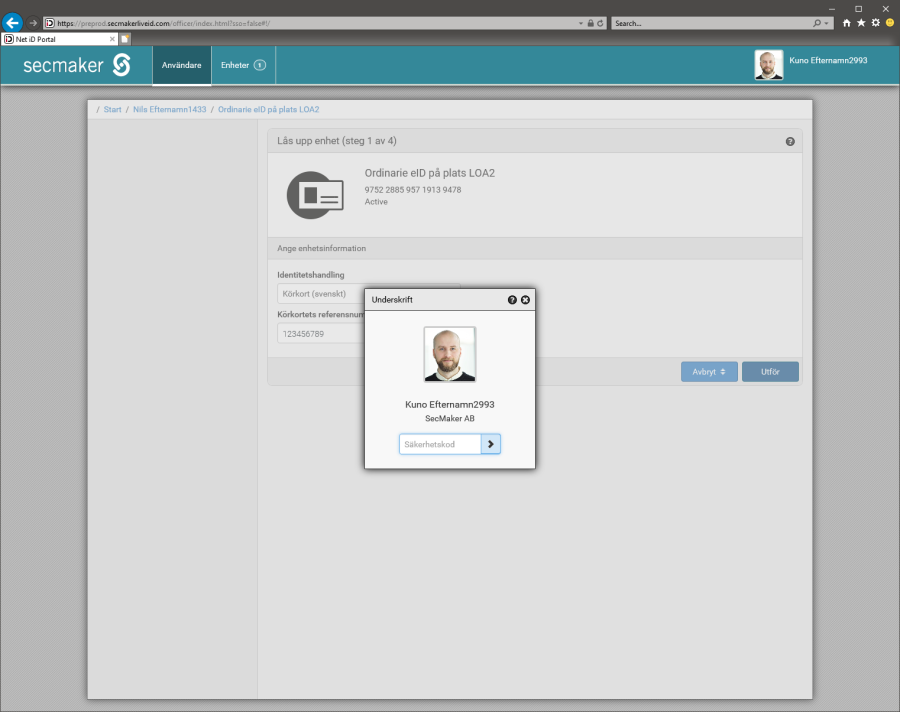This screenshot has height=712, width=900.
Task: Minimize the browser window
Action: point(832,9)
